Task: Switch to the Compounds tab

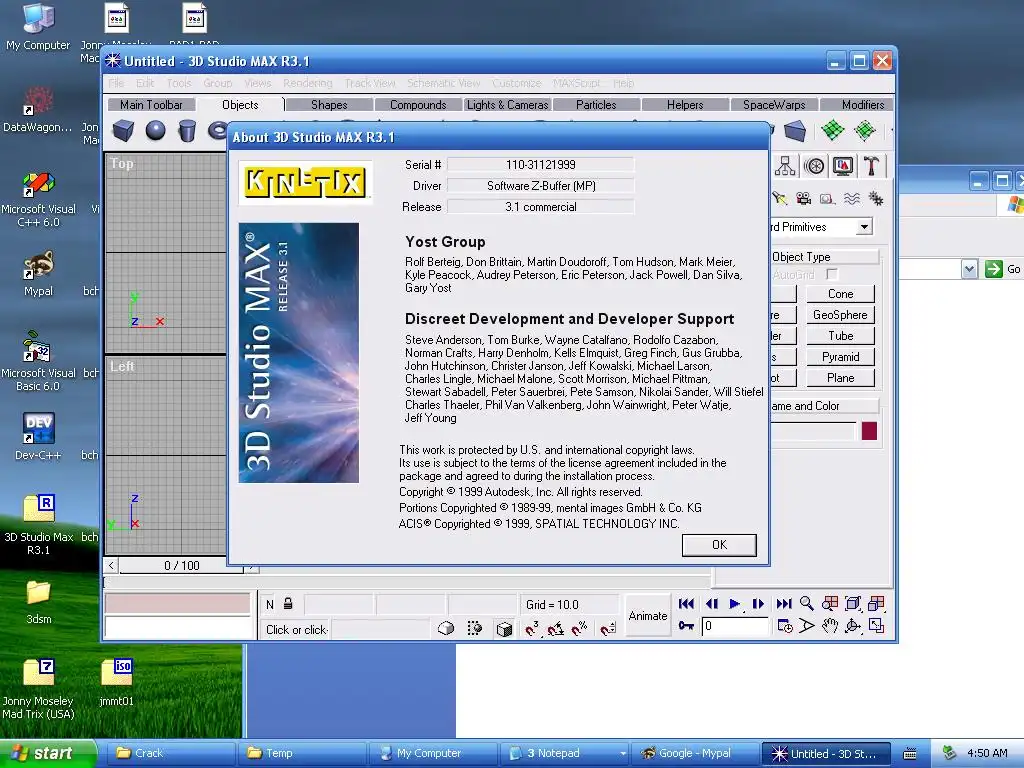Action: tap(418, 104)
